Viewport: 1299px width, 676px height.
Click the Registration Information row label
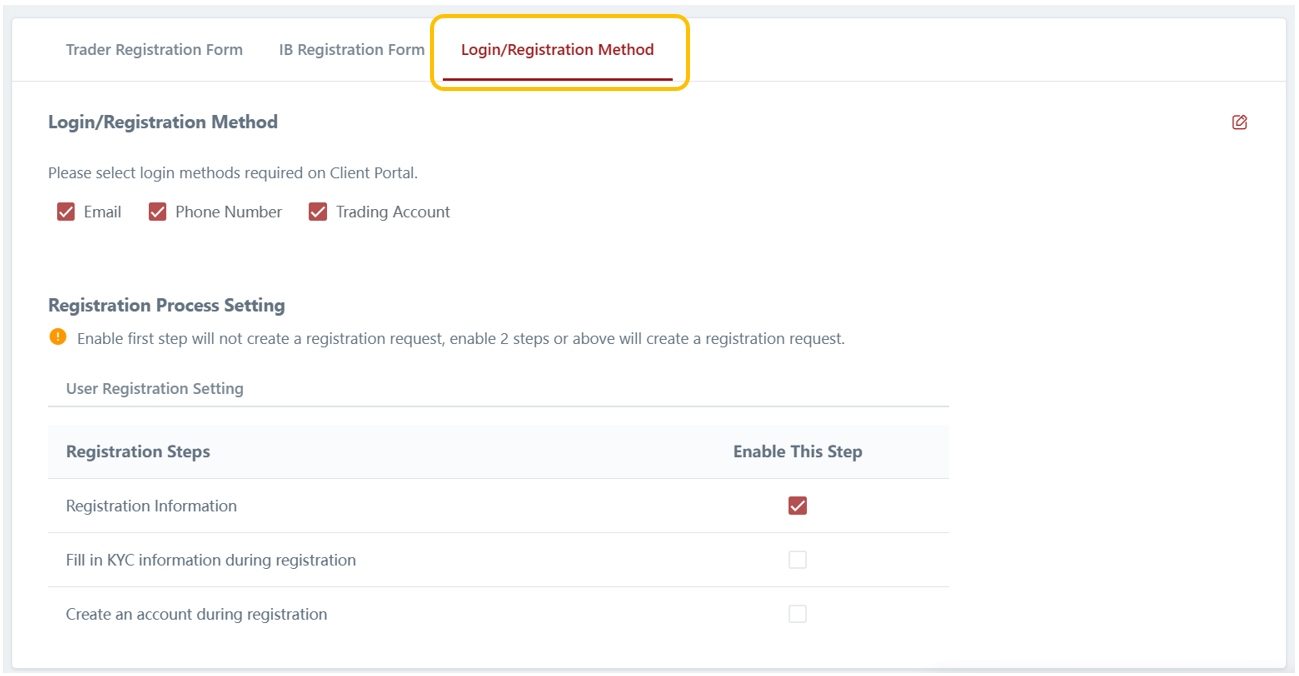pyautogui.click(x=151, y=506)
